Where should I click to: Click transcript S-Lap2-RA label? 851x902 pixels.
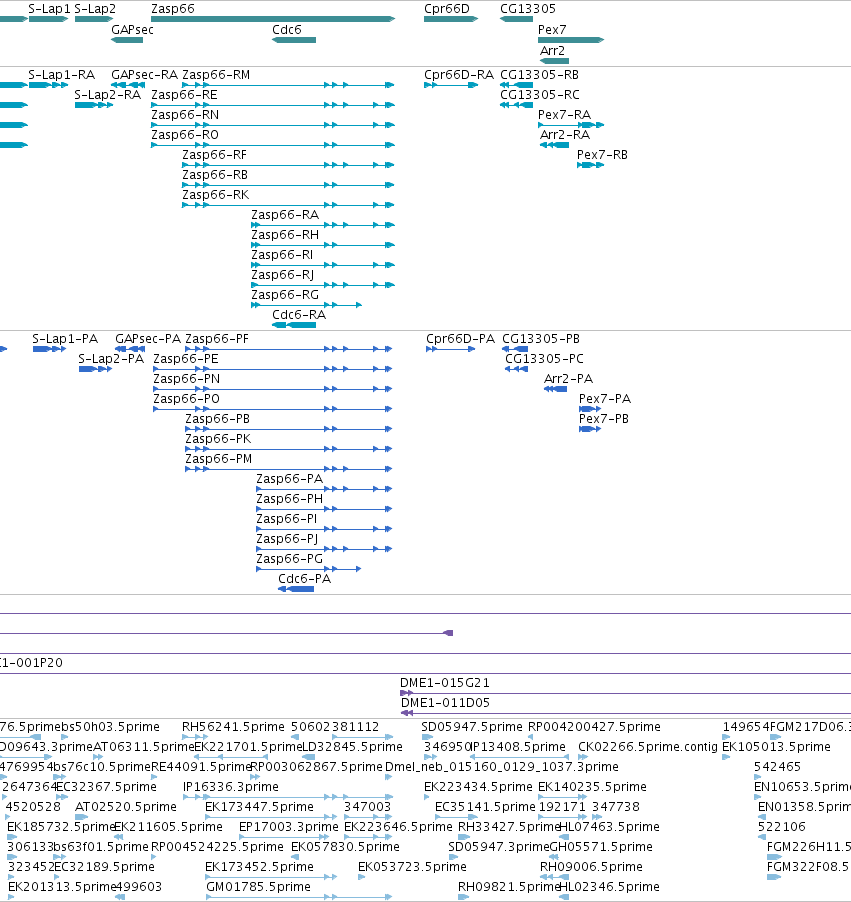point(108,95)
